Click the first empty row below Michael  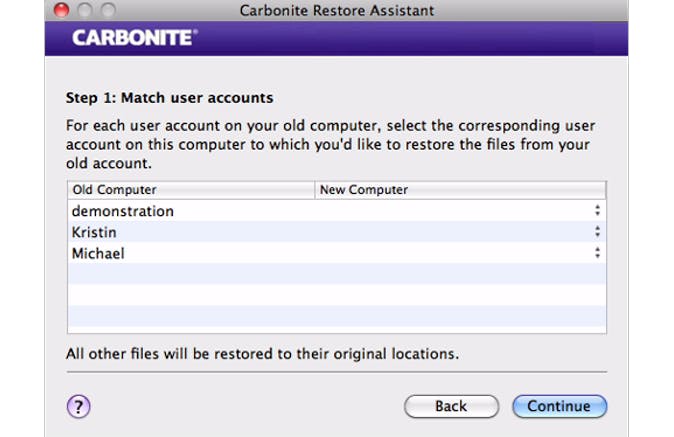[336, 274]
